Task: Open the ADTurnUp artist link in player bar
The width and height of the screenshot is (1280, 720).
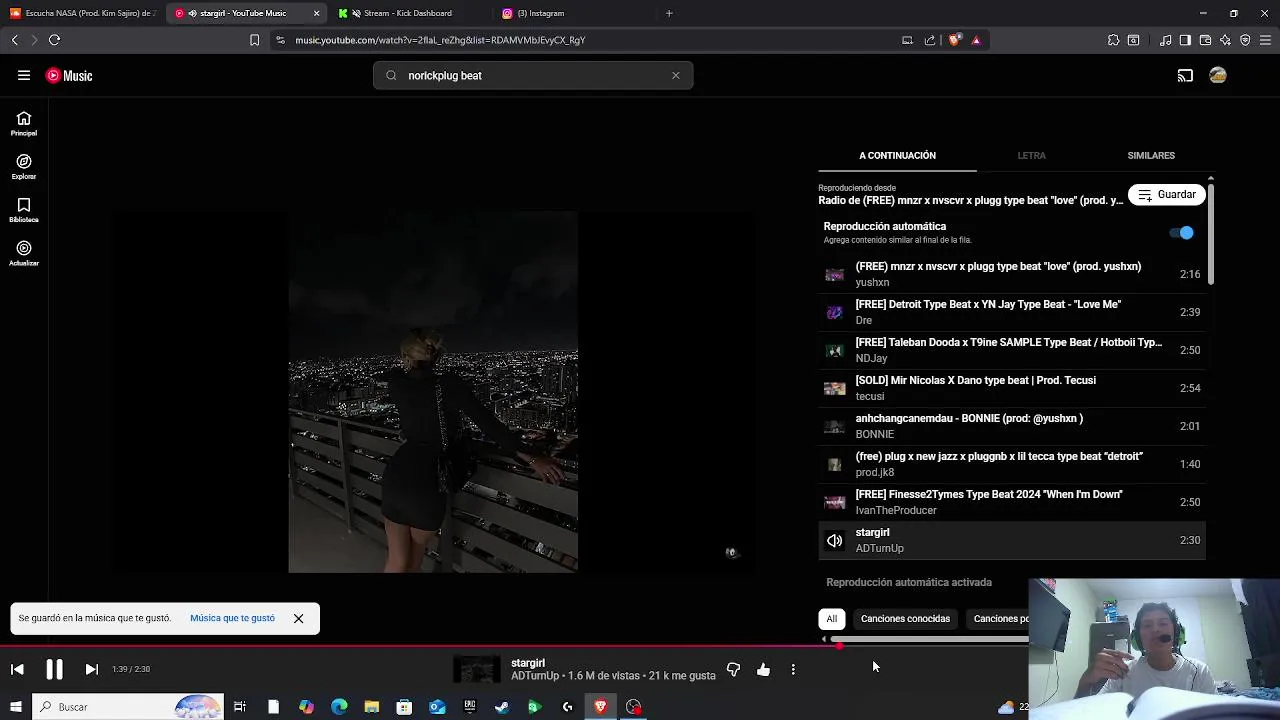Action: (x=535, y=676)
